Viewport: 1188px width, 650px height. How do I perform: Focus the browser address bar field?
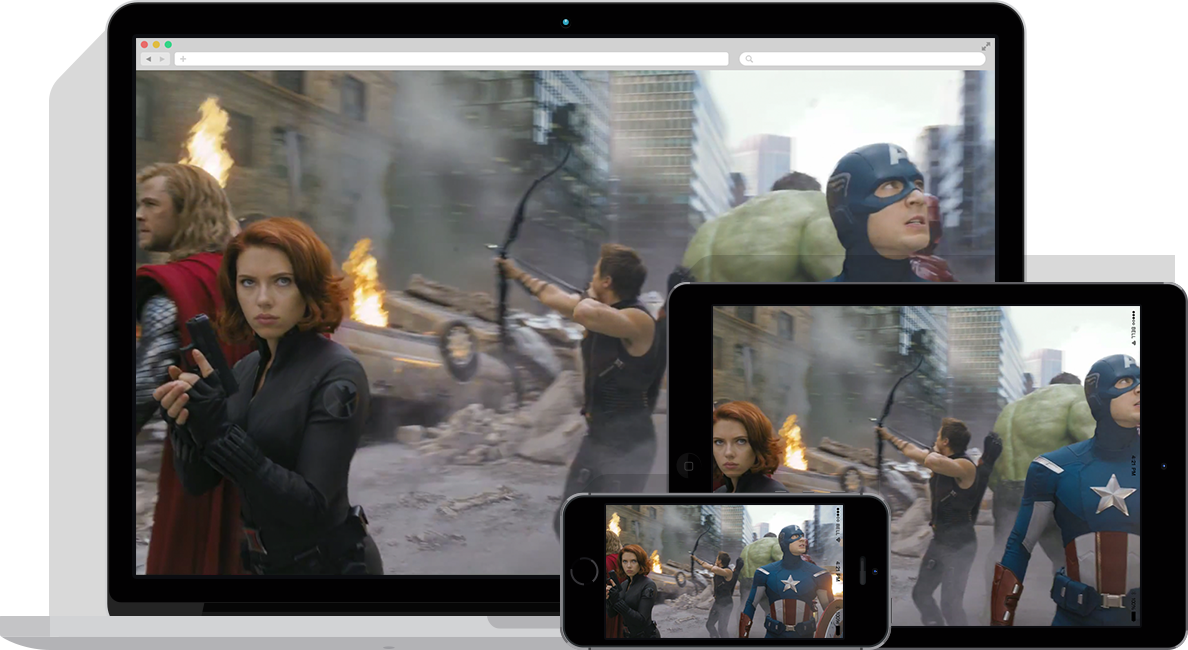[452, 59]
